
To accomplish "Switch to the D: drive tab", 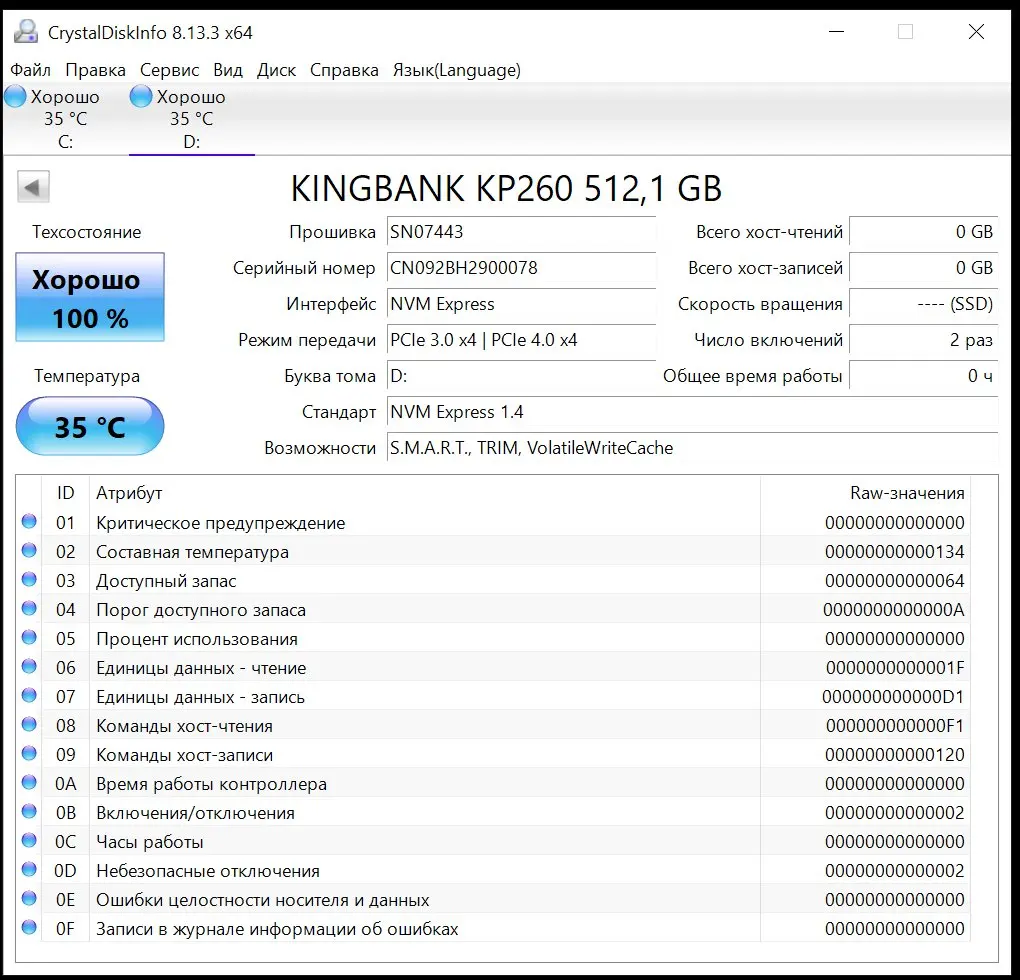I will pyautogui.click(x=191, y=120).
